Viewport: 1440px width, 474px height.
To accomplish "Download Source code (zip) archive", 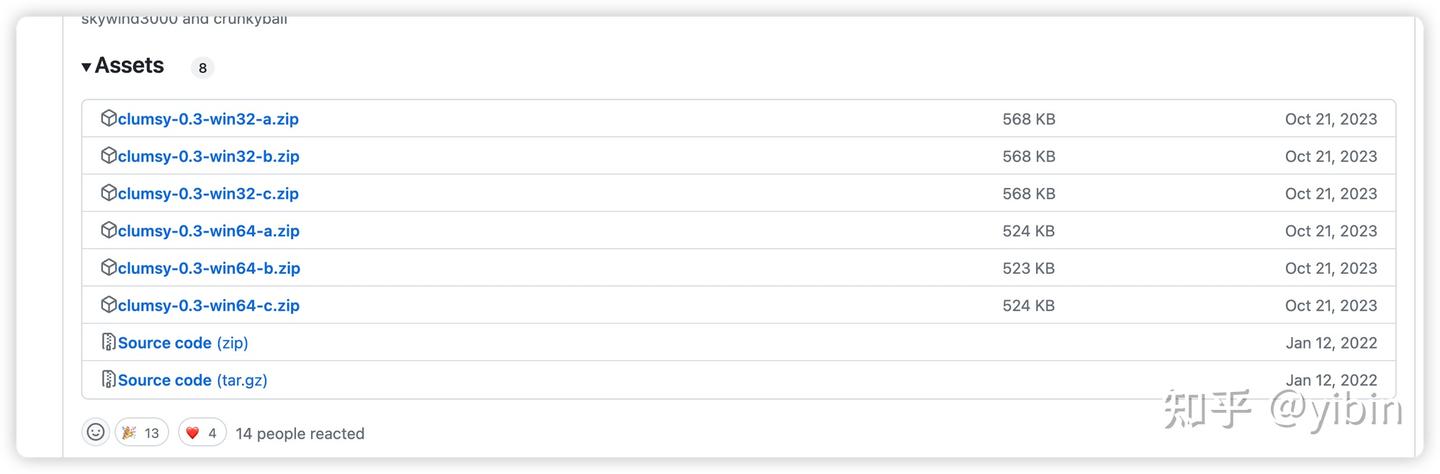I will pos(182,343).
